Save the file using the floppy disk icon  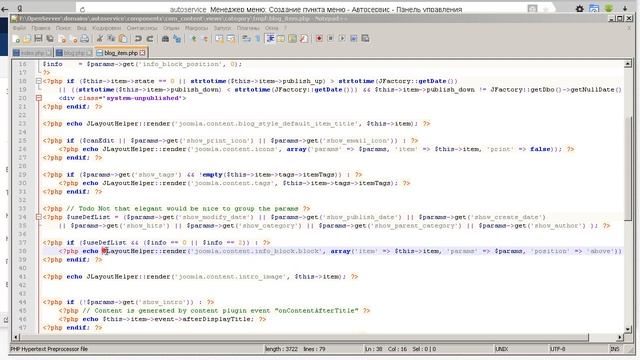pos(38,39)
